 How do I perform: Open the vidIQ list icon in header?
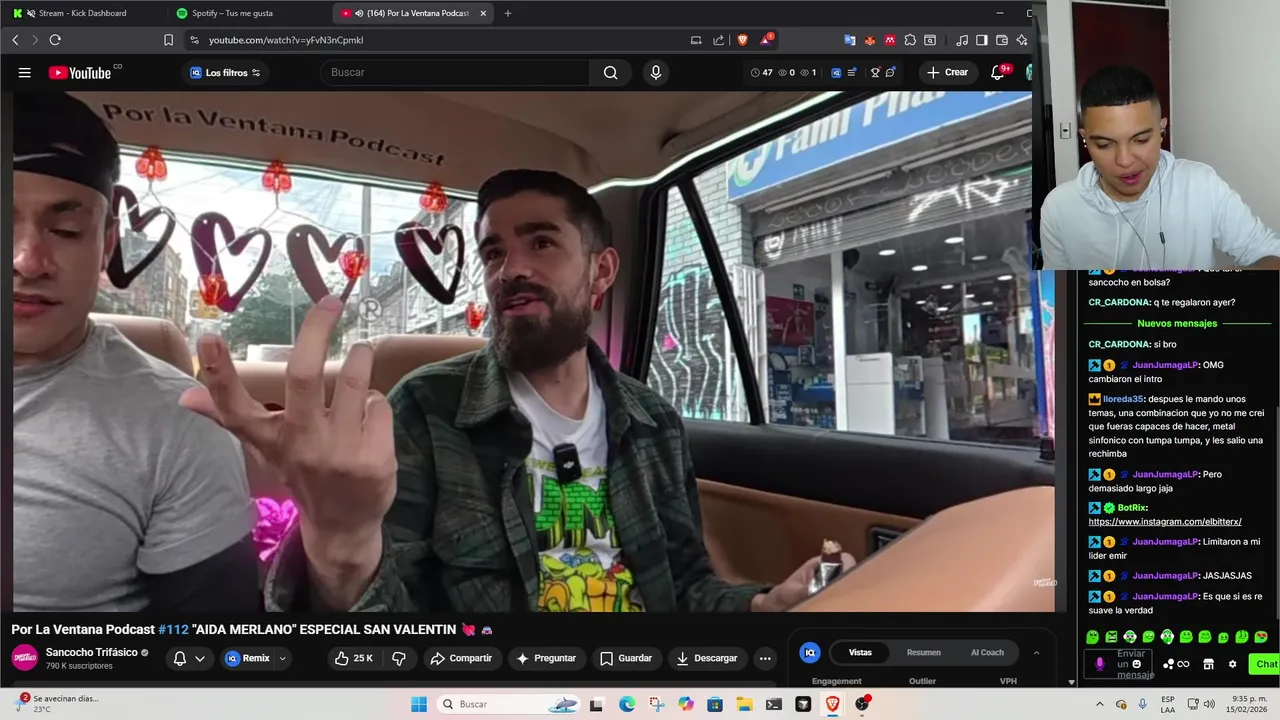click(x=851, y=72)
